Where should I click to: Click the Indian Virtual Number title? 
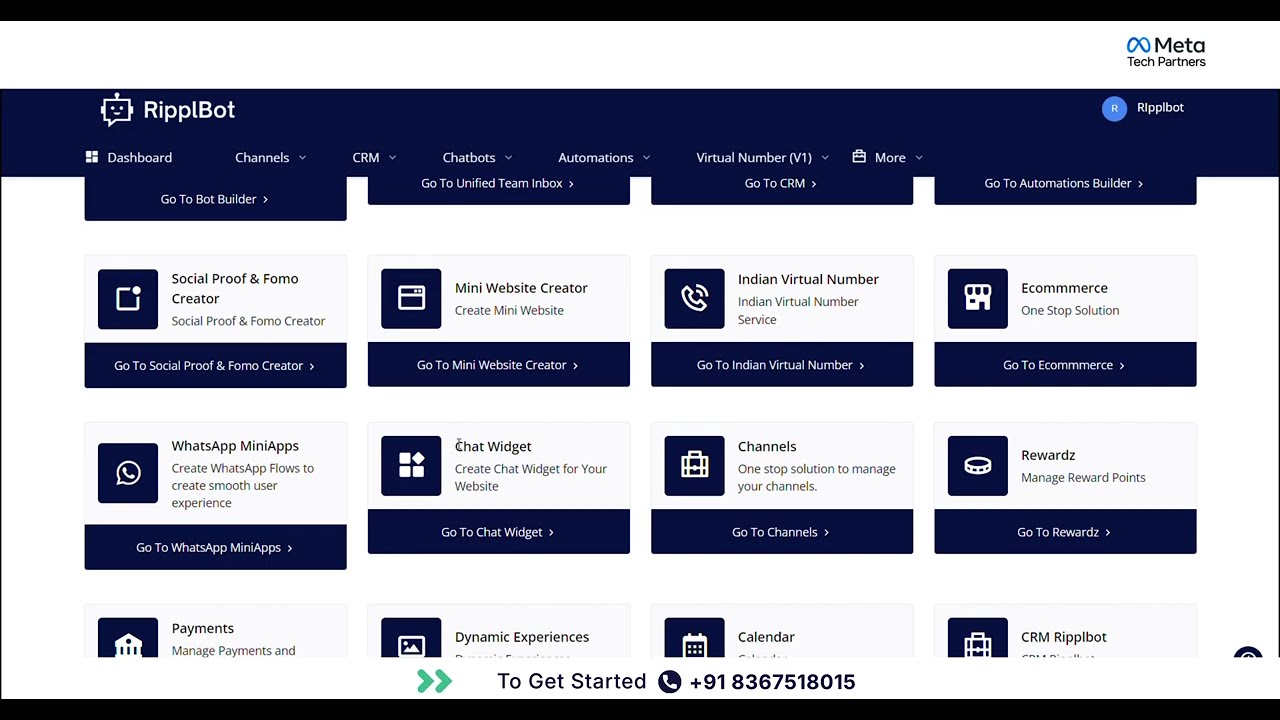tap(808, 279)
